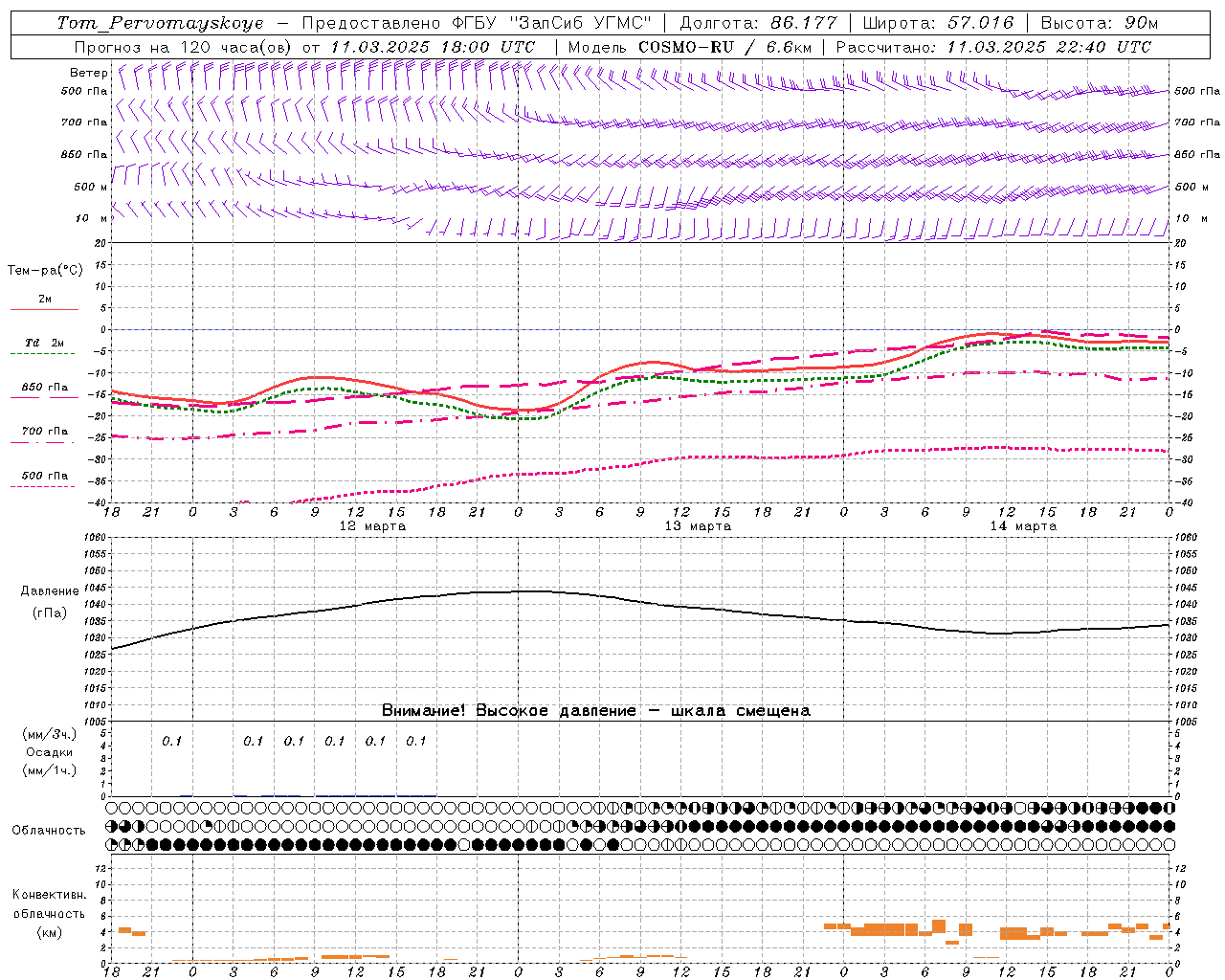
Task: Click the '(мм/3ч.)' precipitation unit
Action: pyautogui.click(x=50, y=735)
